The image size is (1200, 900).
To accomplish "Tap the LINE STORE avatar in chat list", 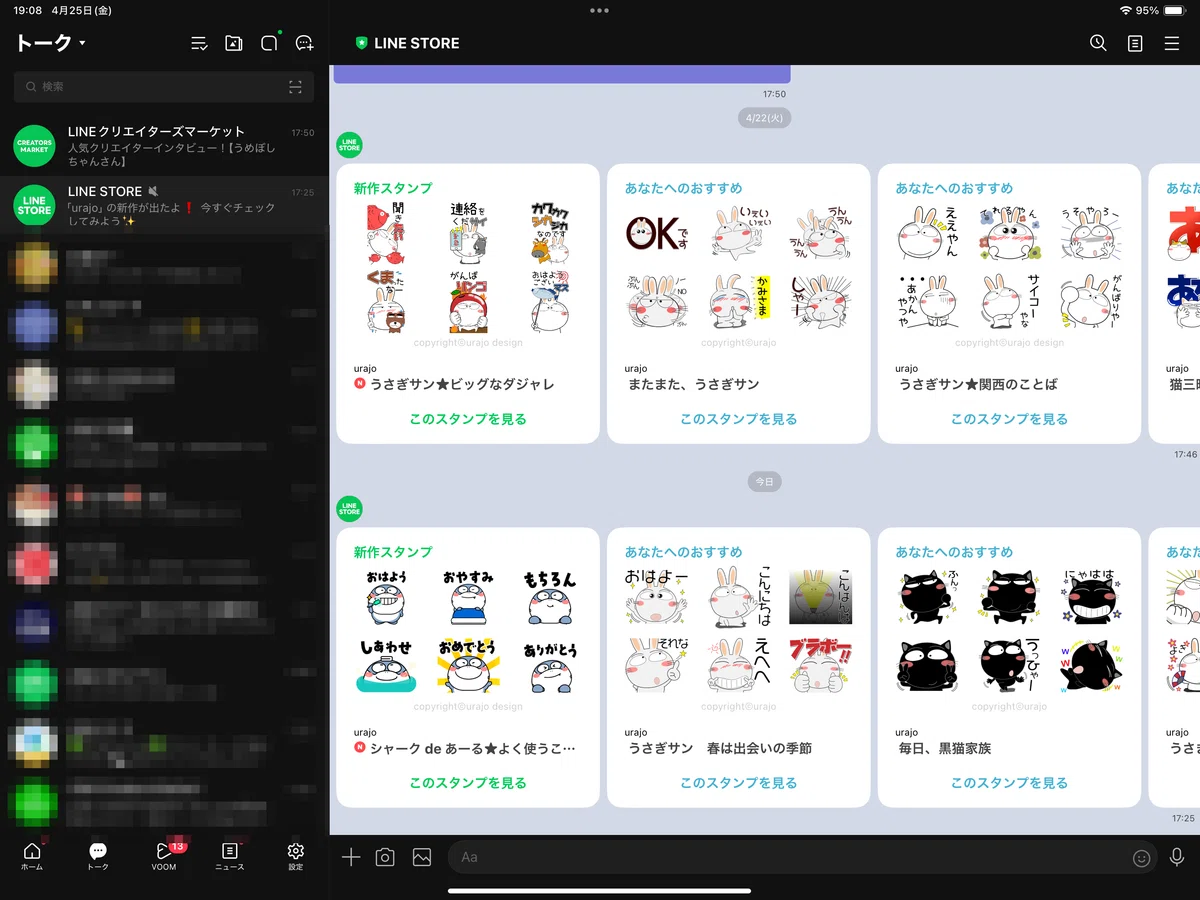I will pyautogui.click(x=34, y=205).
